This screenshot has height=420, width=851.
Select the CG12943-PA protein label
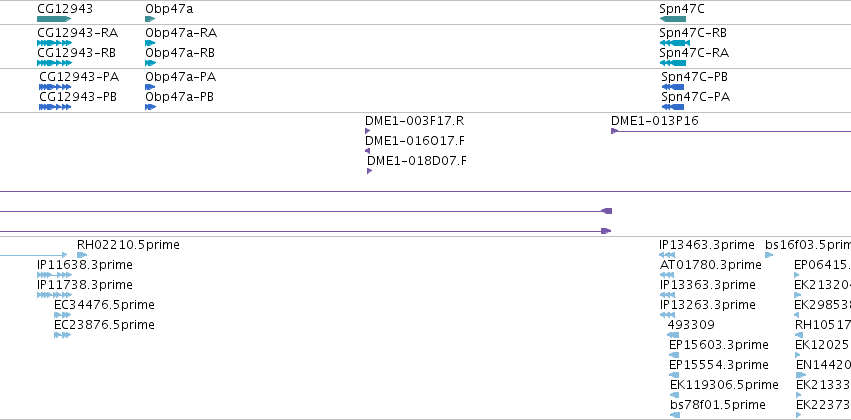79,77
